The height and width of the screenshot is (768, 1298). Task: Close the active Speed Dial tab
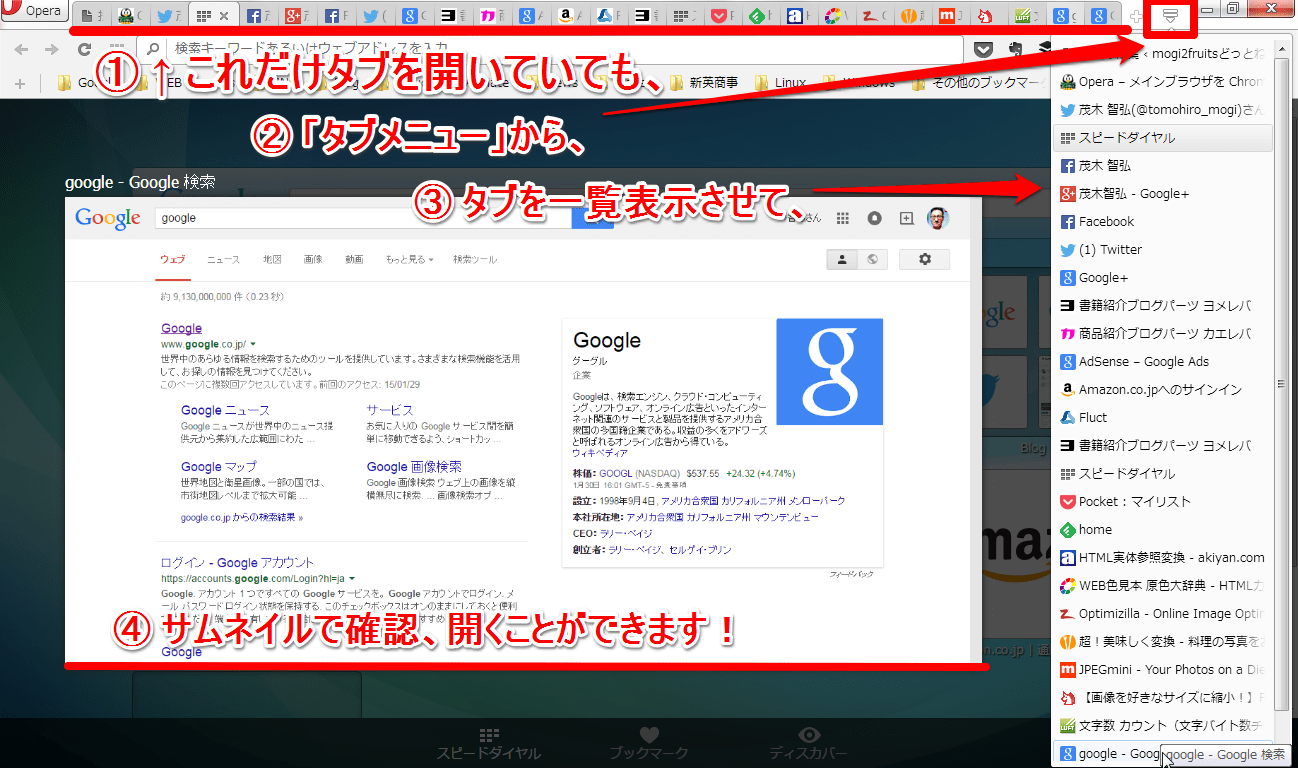(224, 16)
